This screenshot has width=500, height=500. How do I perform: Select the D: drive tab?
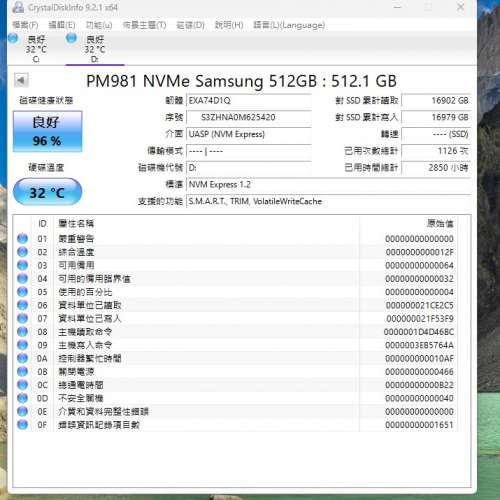95,49
